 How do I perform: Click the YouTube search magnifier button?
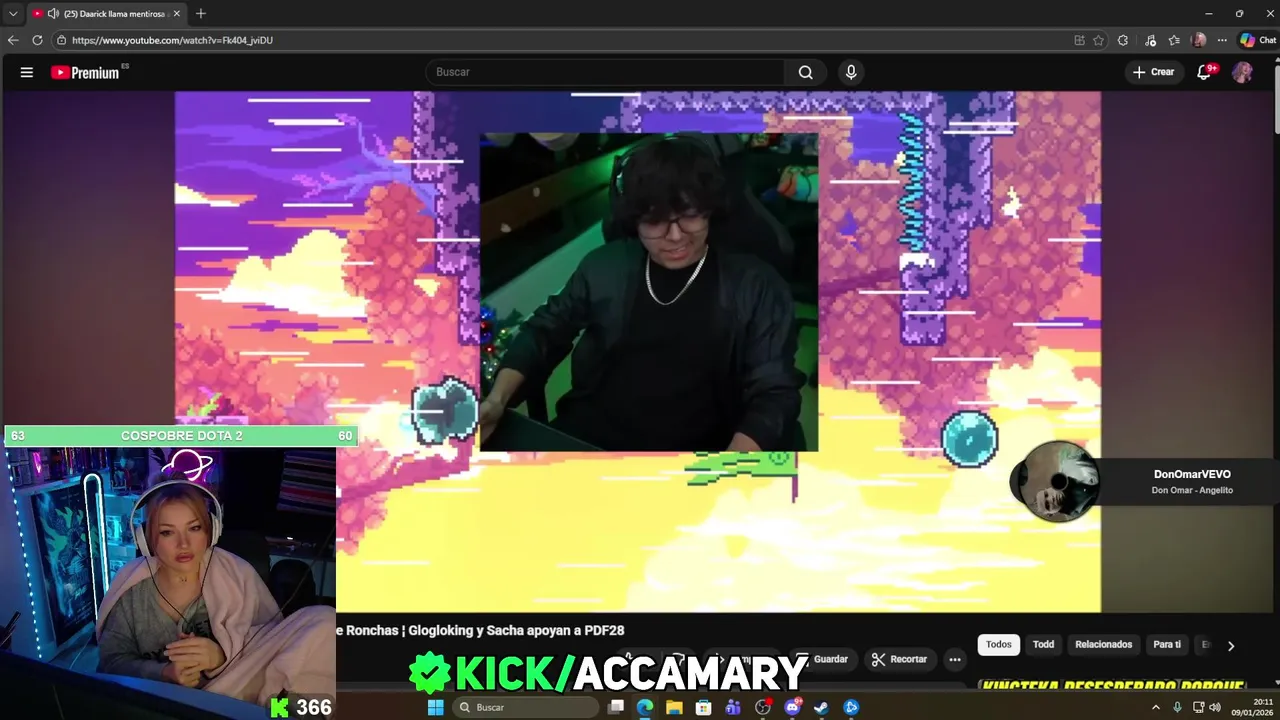(x=805, y=72)
